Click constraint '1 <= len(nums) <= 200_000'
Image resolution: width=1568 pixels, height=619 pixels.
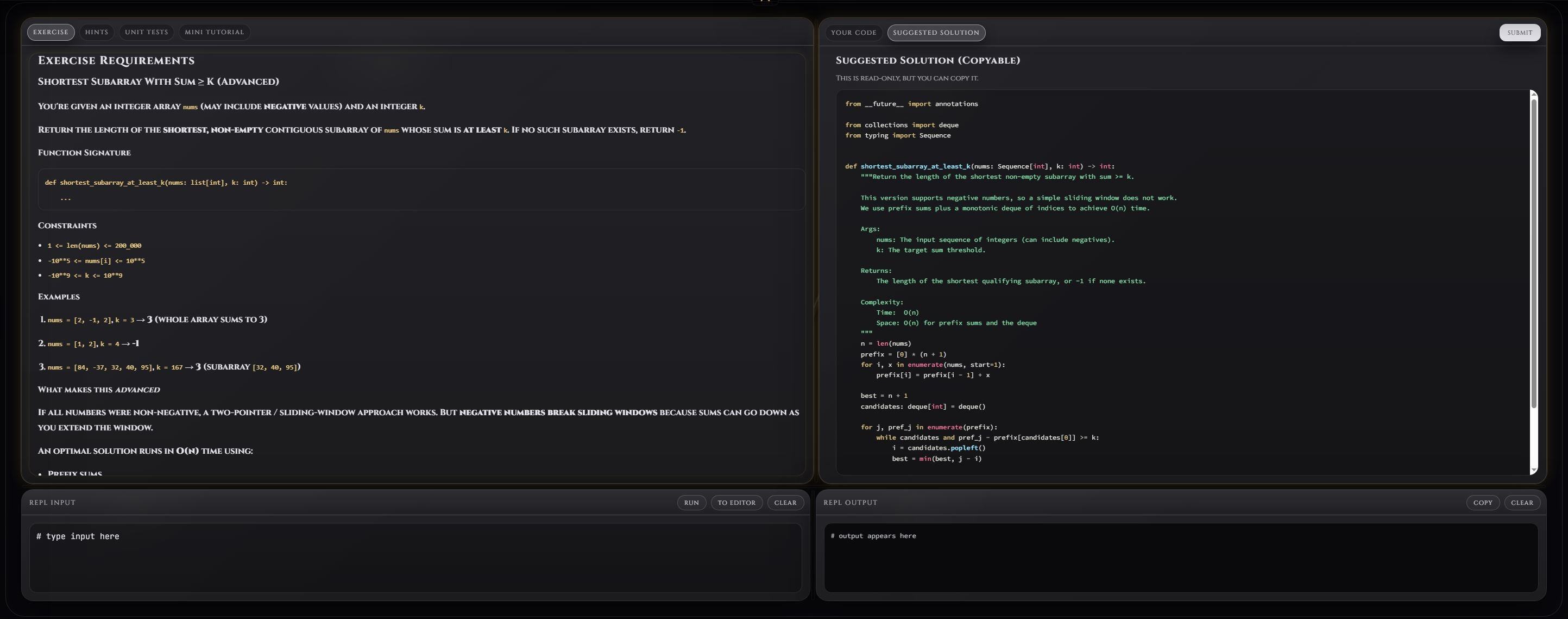pyautogui.click(x=95, y=246)
